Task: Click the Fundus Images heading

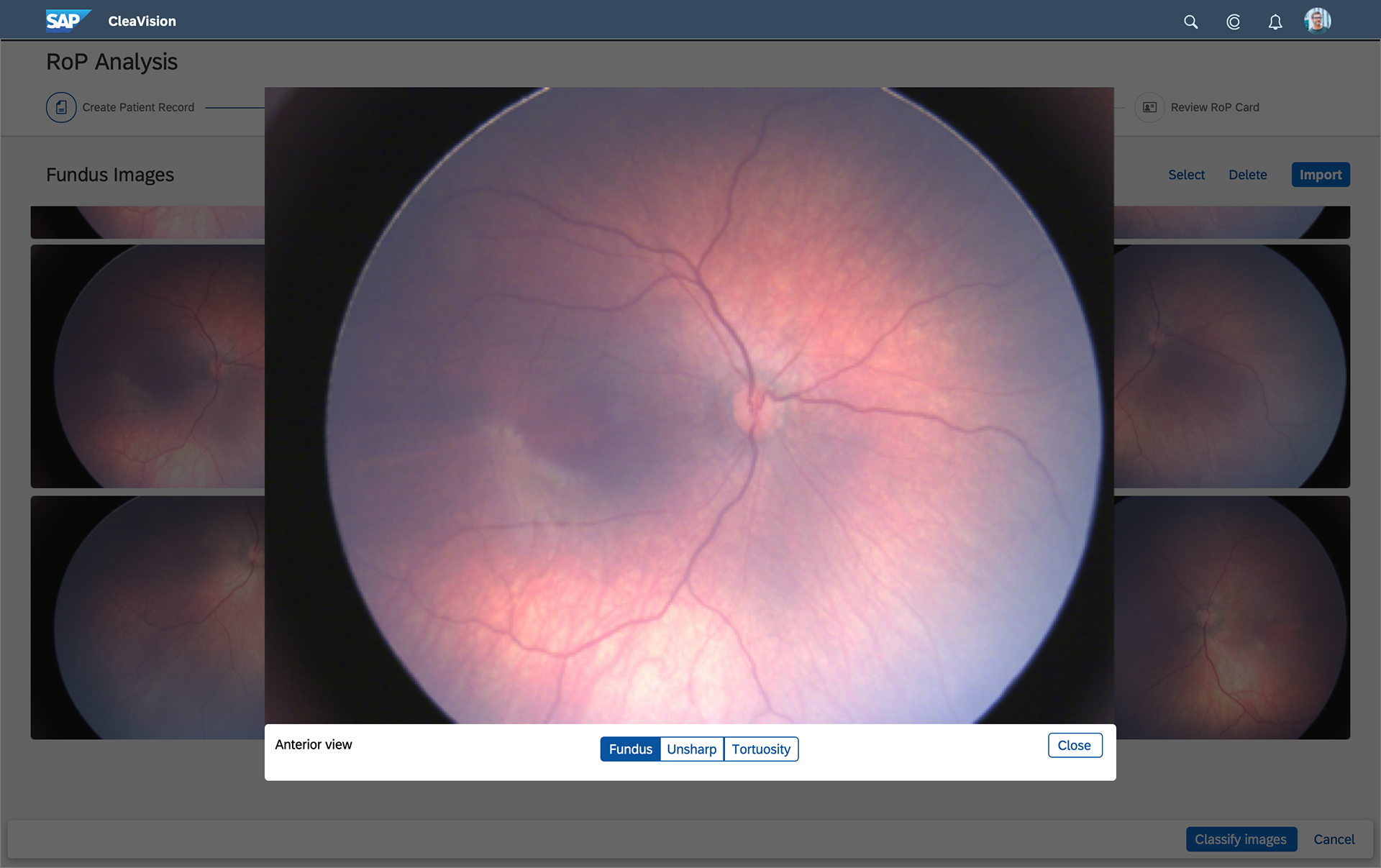Action: point(110,175)
